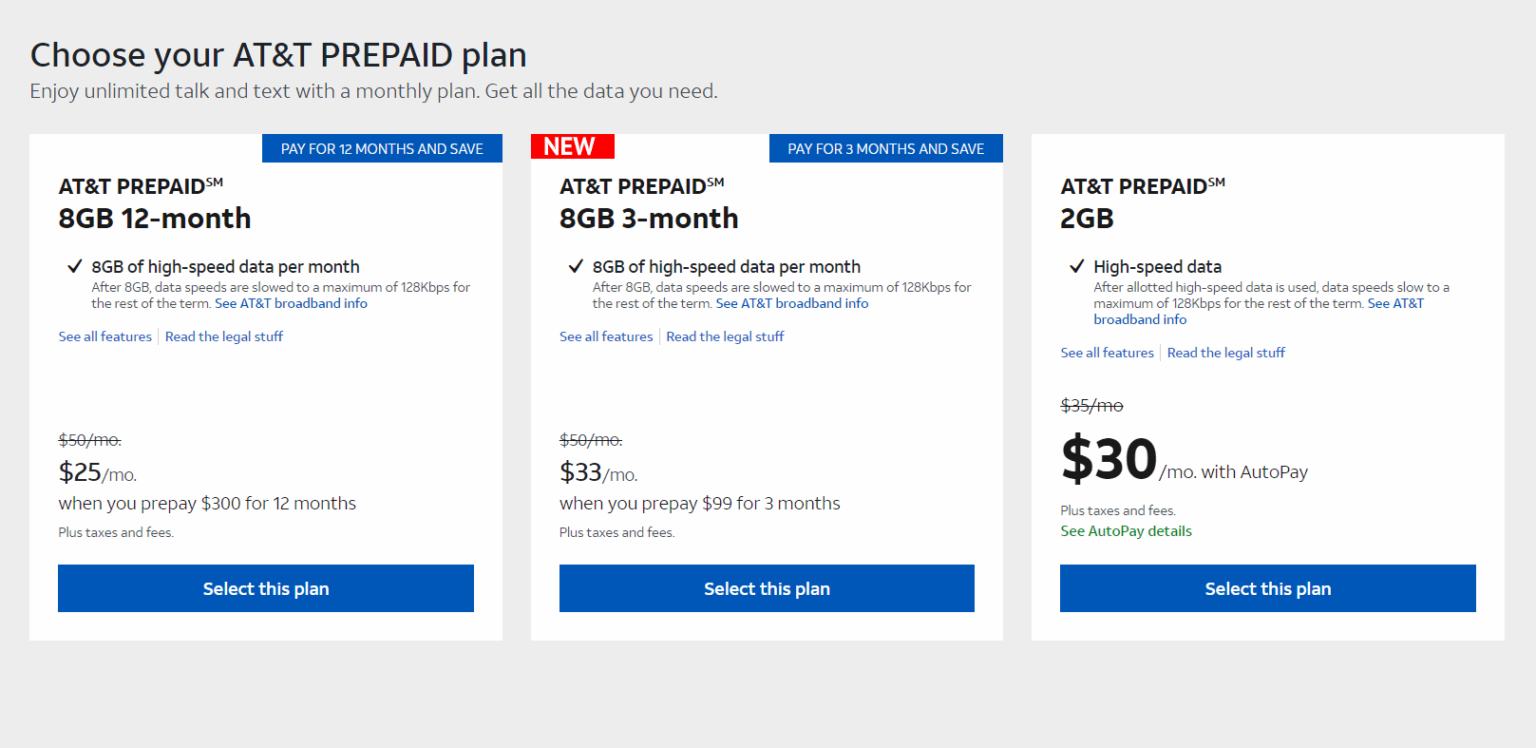Click the PAY FOR 3 MONTHS AND SAVE banner

point(885,148)
